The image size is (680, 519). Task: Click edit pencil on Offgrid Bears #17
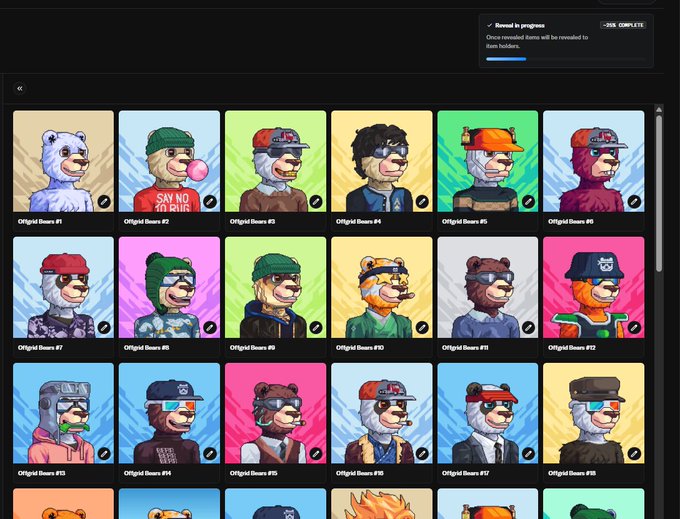click(x=528, y=454)
